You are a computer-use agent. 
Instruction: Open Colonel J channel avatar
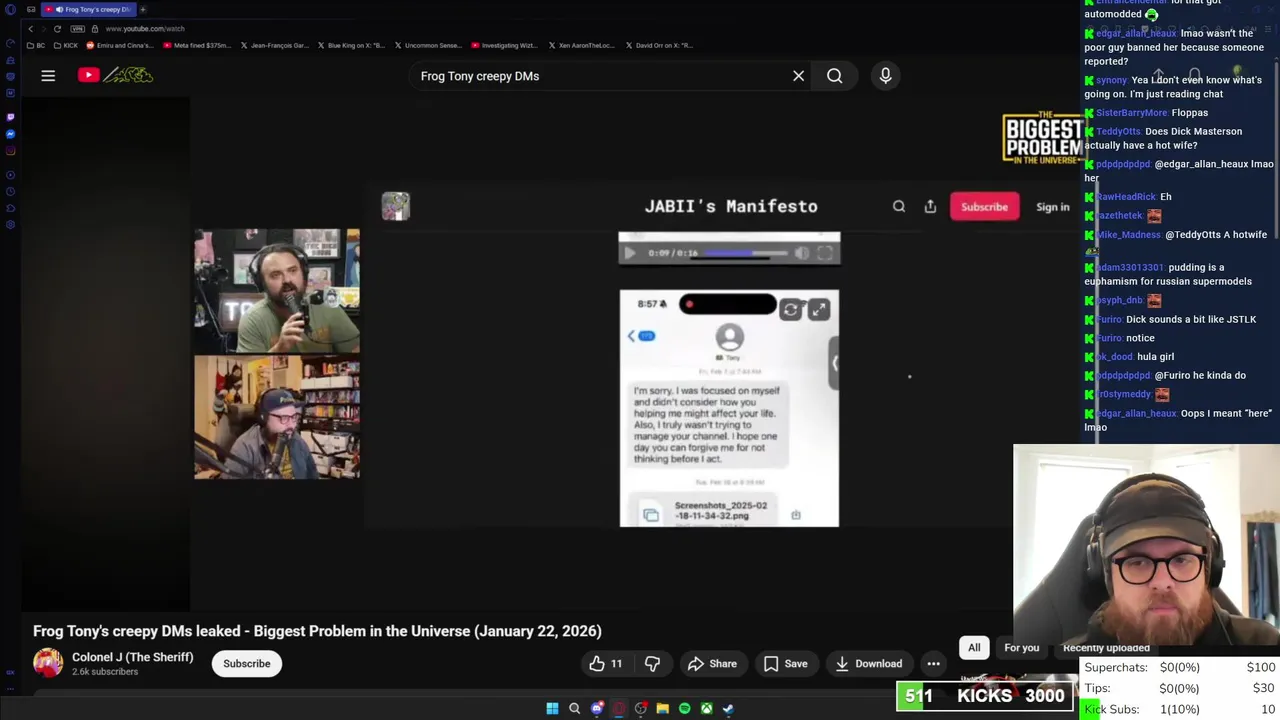48,663
